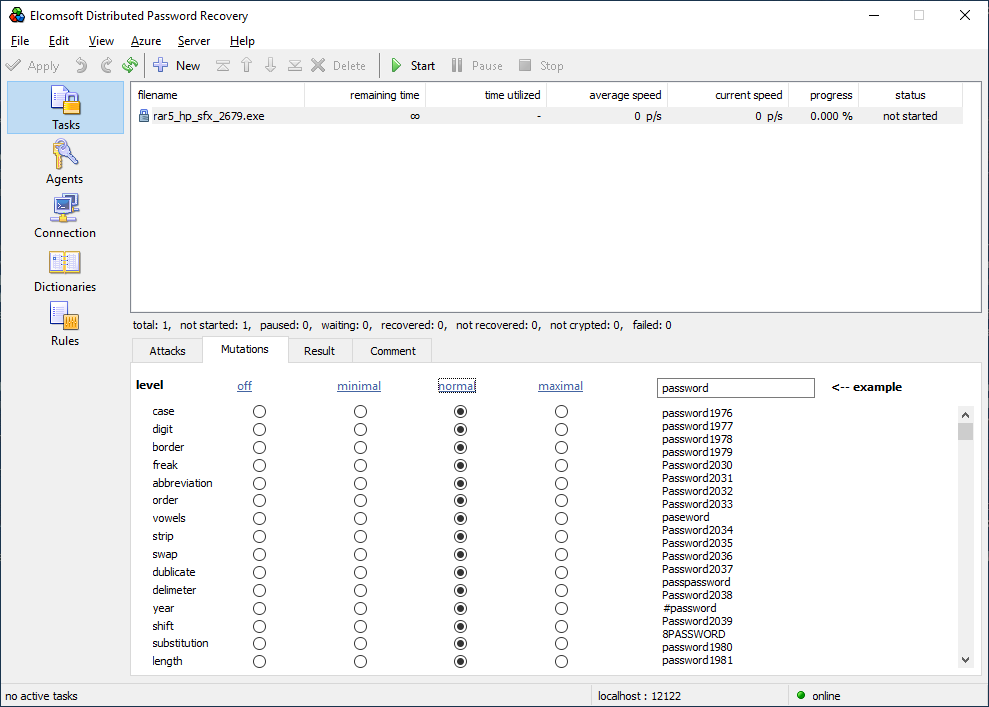Screen dimensions: 989x707
Task: Move task to bottom of queue
Action: [x=295, y=66]
